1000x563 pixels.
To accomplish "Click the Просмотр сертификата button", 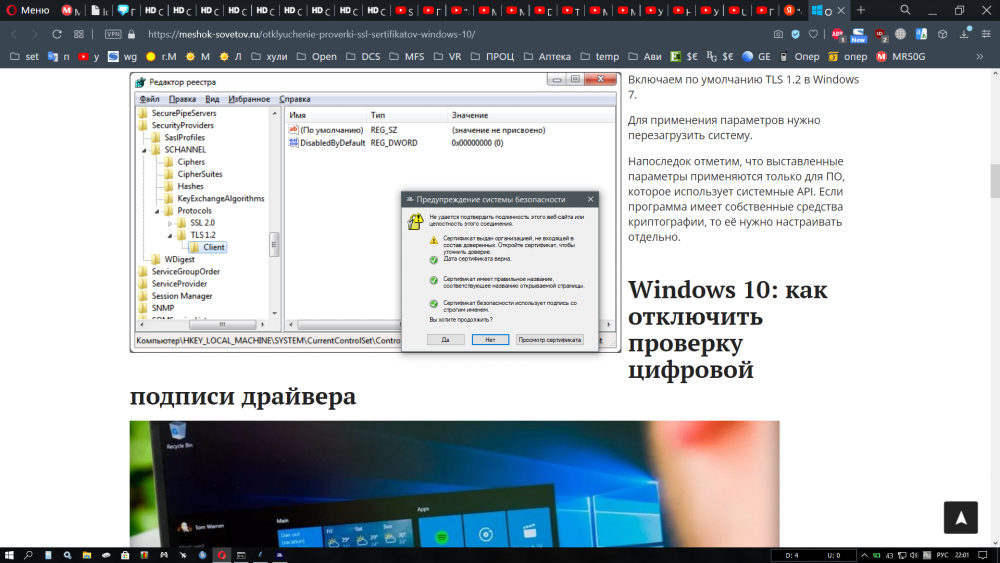I will [x=550, y=340].
